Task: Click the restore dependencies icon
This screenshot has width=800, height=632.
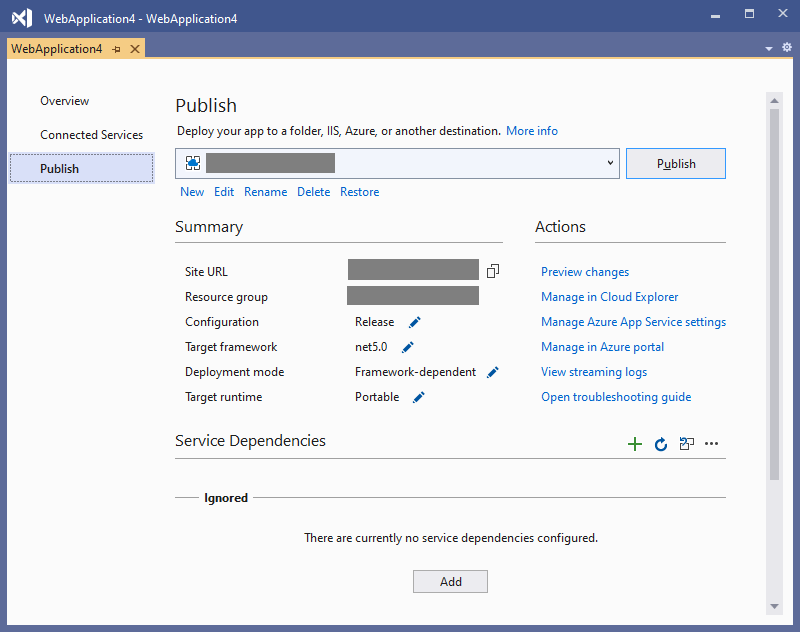Action: pyautogui.click(x=687, y=444)
